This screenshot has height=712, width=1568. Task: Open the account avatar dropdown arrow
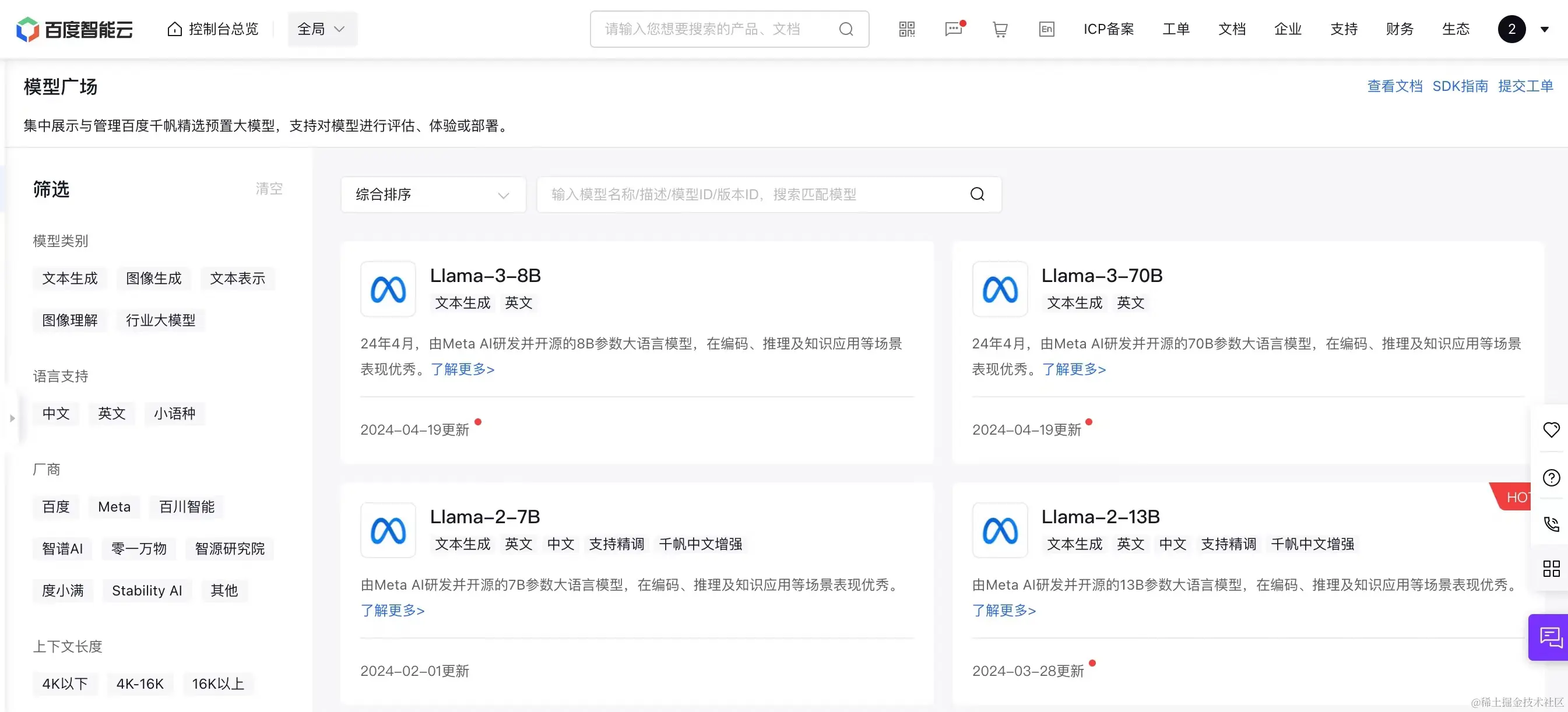click(1544, 29)
